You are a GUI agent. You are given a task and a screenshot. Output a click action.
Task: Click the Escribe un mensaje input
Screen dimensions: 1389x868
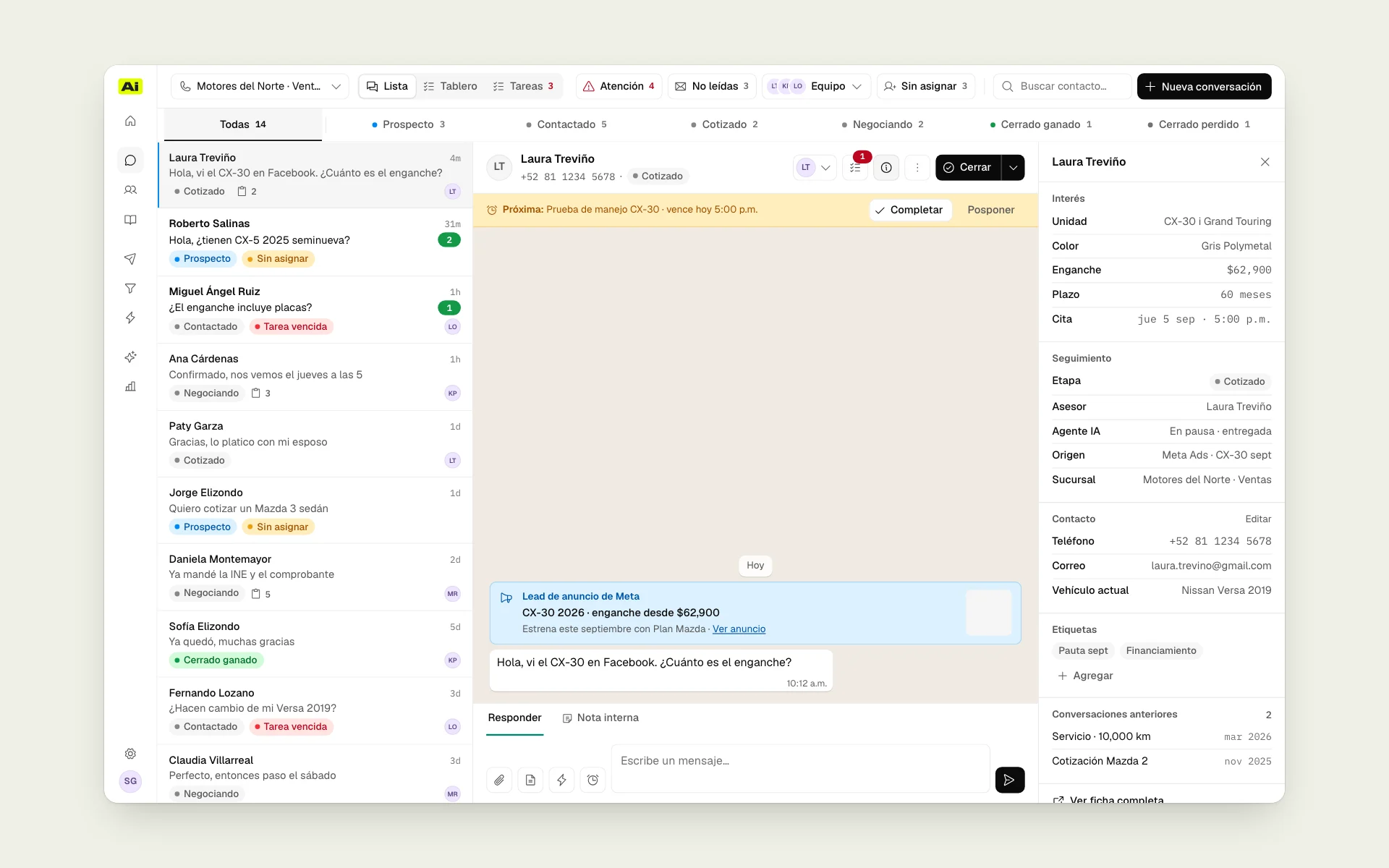[x=800, y=768]
